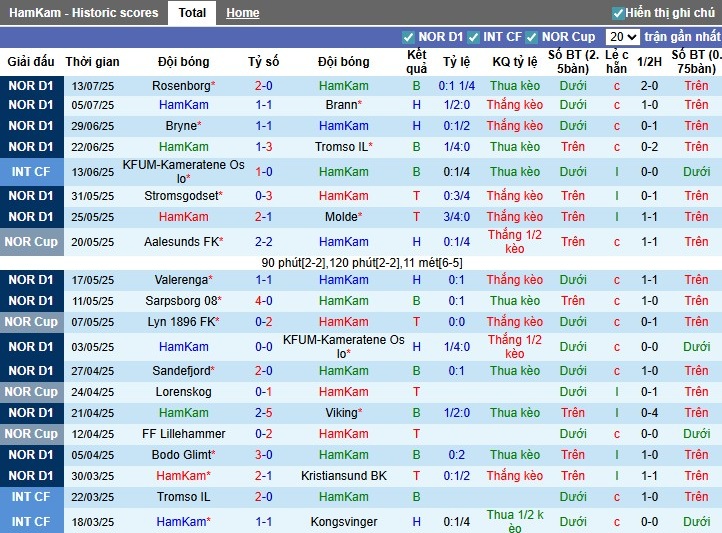Click the 0:1 1/4 handicap odds value
The image size is (722, 533).
456,86
